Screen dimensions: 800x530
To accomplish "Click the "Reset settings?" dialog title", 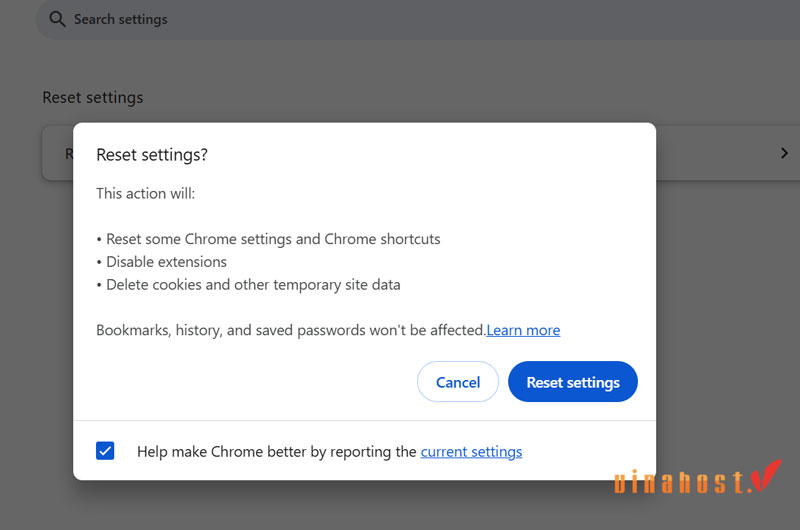I will point(152,155).
